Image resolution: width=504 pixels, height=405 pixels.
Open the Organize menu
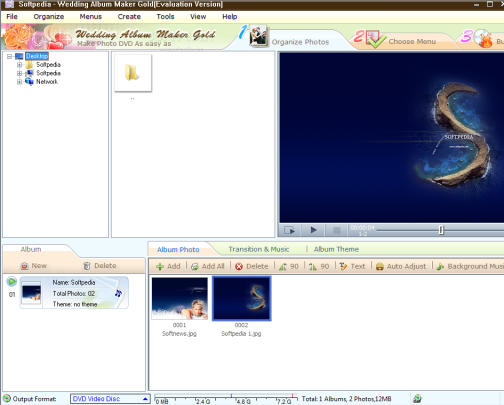[x=49, y=17]
